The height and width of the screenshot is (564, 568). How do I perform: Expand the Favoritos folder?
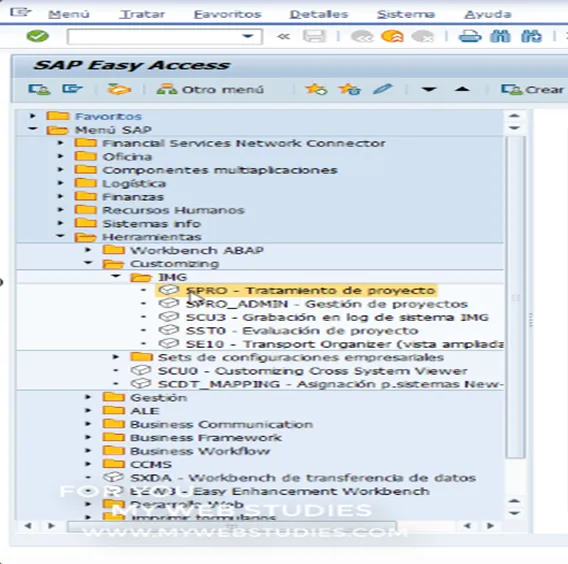(33, 116)
